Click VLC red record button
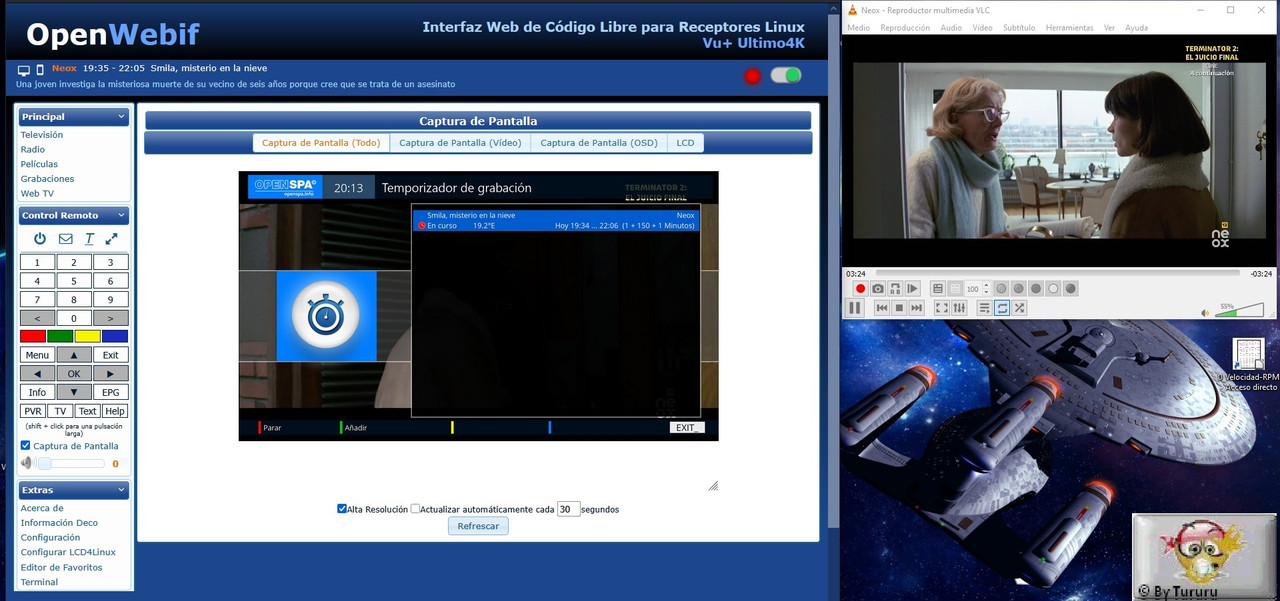Image resolution: width=1280 pixels, height=601 pixels. (x=860, y=289)
